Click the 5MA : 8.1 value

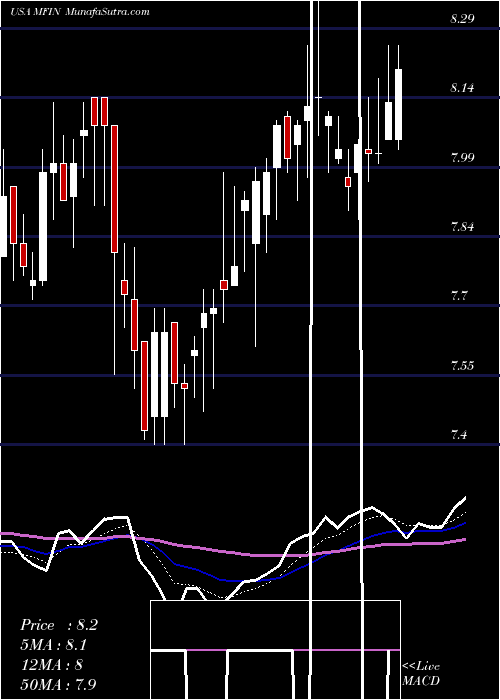(54, 645)
